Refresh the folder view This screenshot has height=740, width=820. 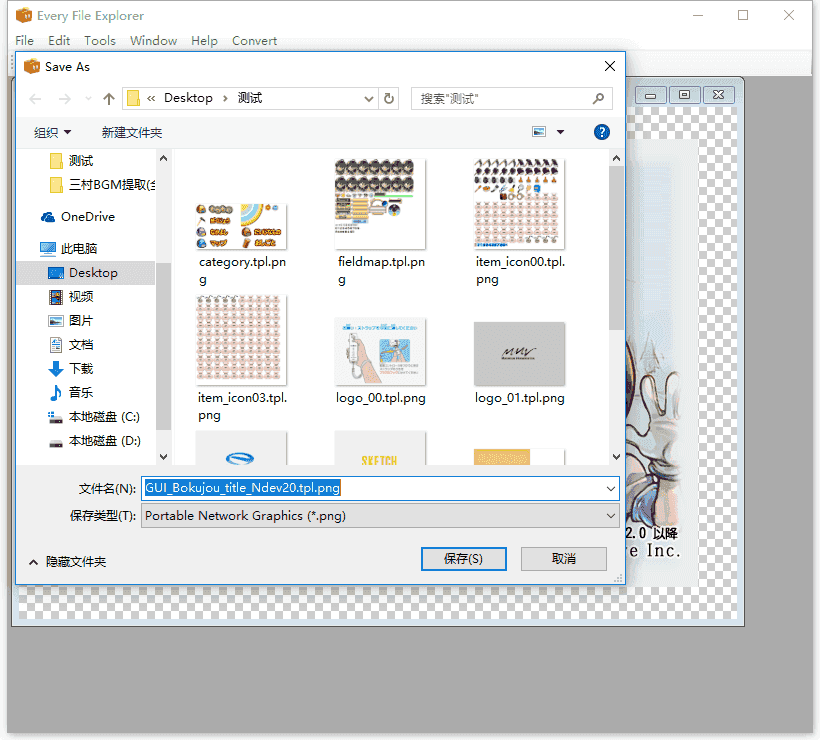click(389, 99)
